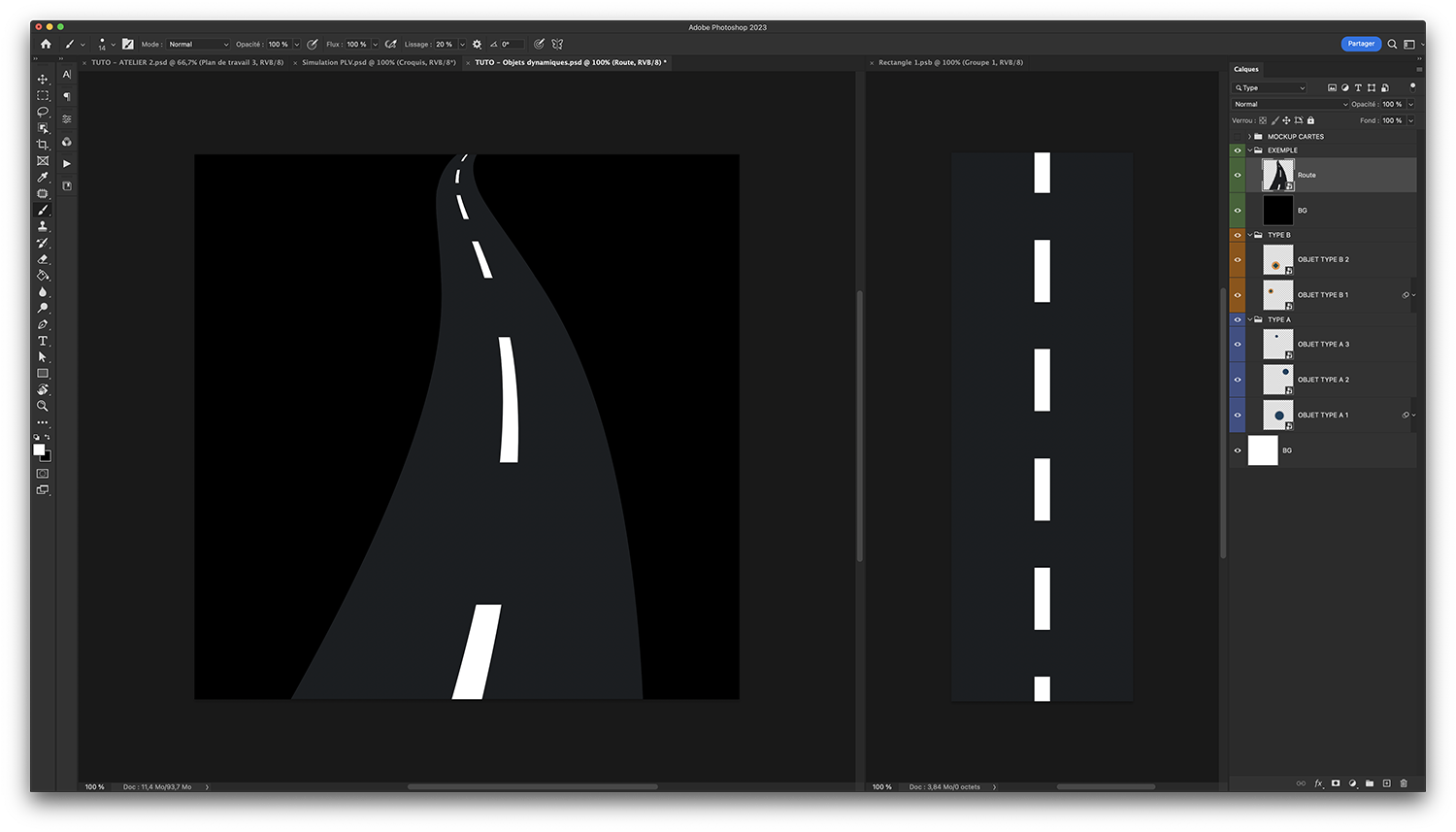The image size is (1456, 832).
Task: Select the Eyedropper tool
Action: [43, 178]
